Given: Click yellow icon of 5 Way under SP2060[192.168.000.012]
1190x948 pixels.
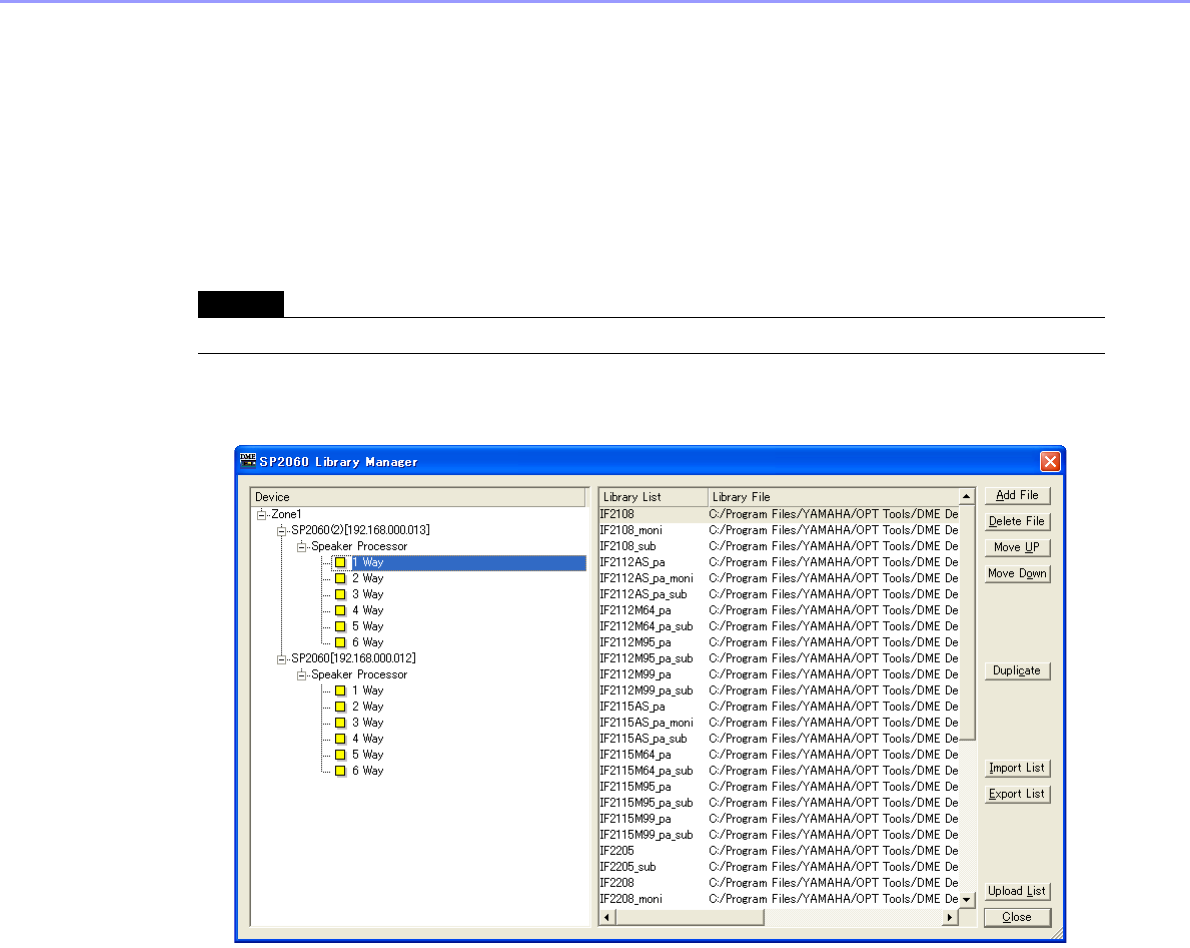Looking at the screenshot, I should [340, 754].
